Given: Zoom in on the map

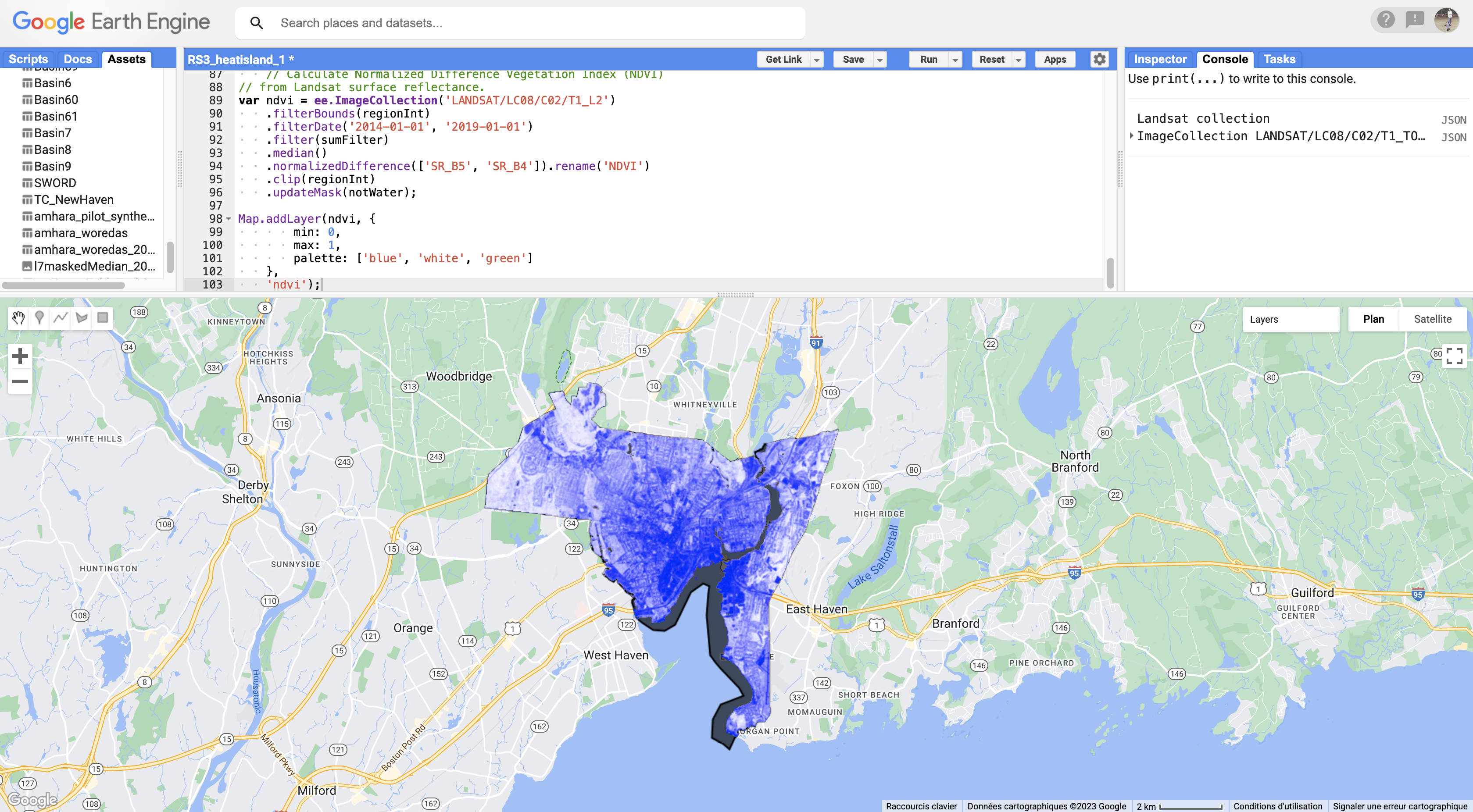Looking at the screenshot, I should 20,356.
